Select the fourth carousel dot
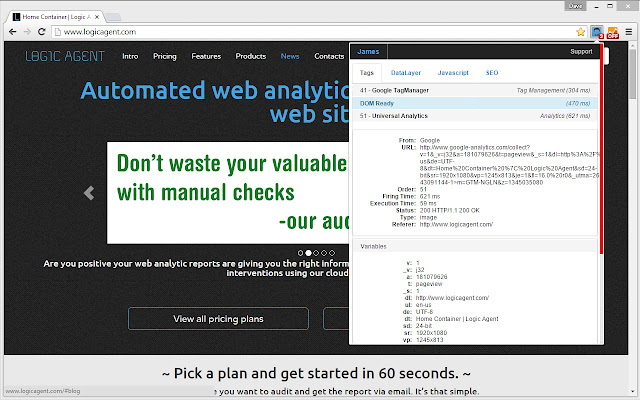 (x=324, y=253)
